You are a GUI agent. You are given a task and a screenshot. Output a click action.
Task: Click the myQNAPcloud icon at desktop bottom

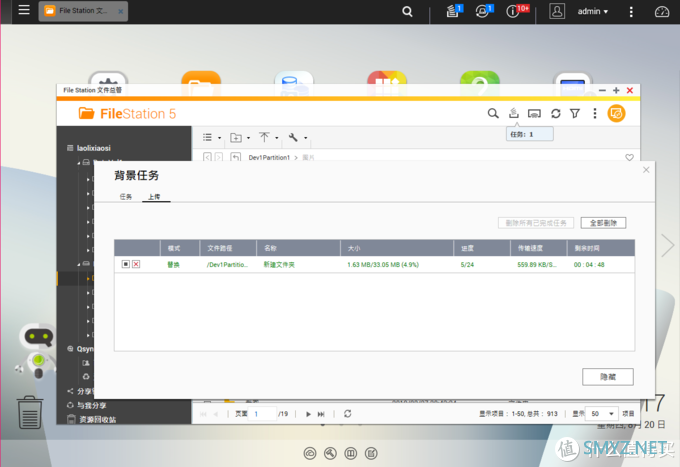(x=310, y=454)
